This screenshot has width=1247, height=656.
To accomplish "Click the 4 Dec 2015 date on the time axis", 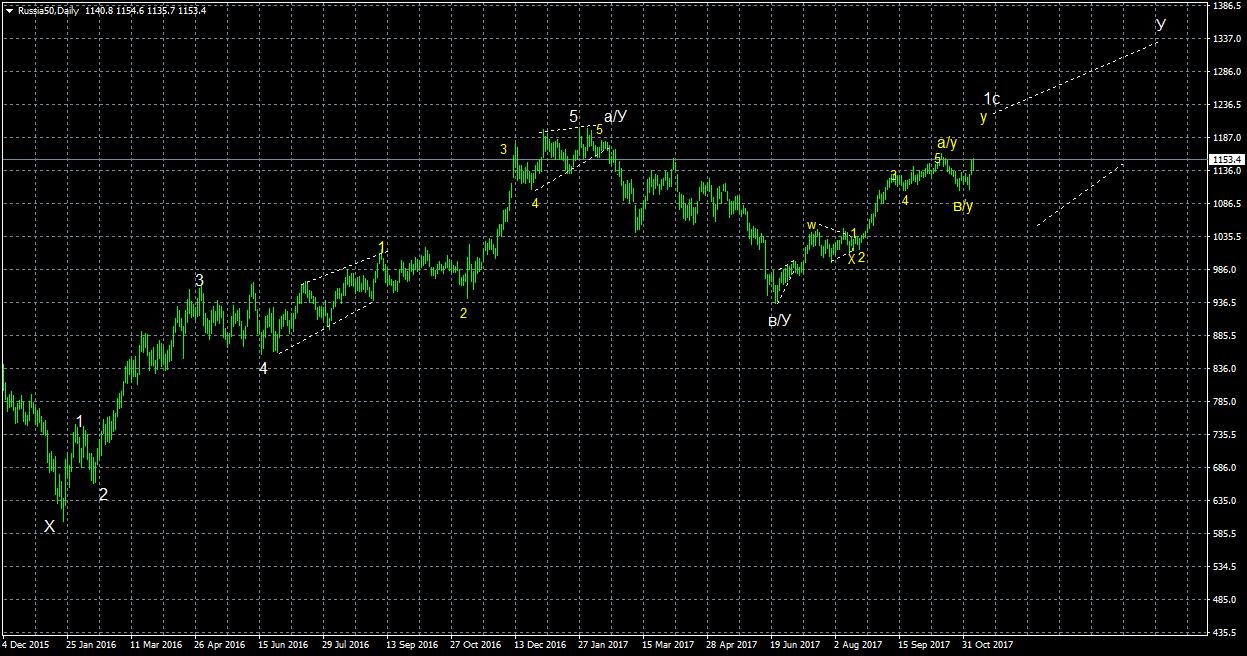I will (x=26, y=646).
